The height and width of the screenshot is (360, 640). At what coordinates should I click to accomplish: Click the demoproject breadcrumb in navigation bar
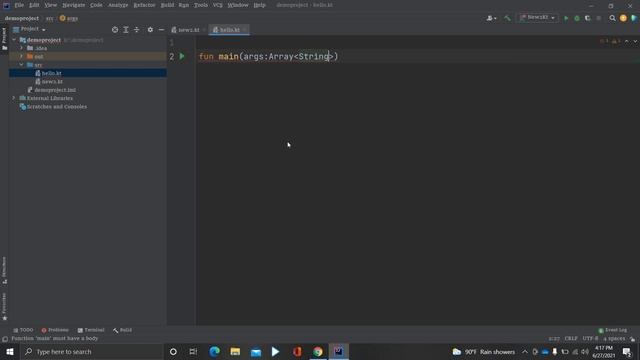click(x=22, y=18)
